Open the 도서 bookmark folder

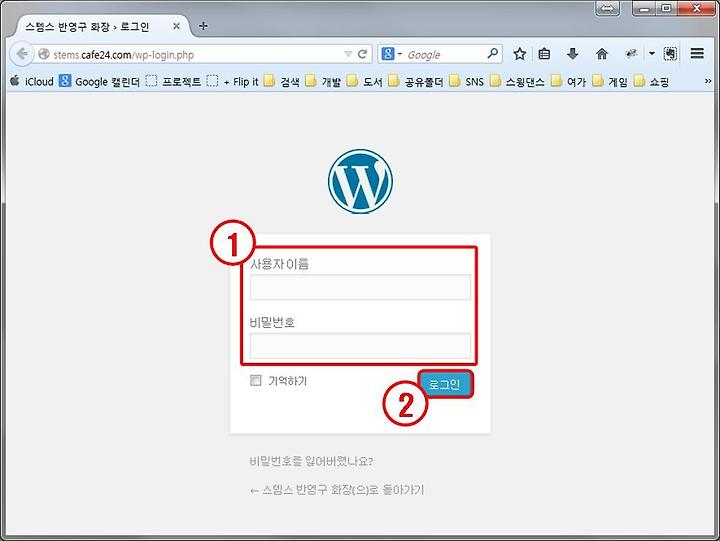365,82
